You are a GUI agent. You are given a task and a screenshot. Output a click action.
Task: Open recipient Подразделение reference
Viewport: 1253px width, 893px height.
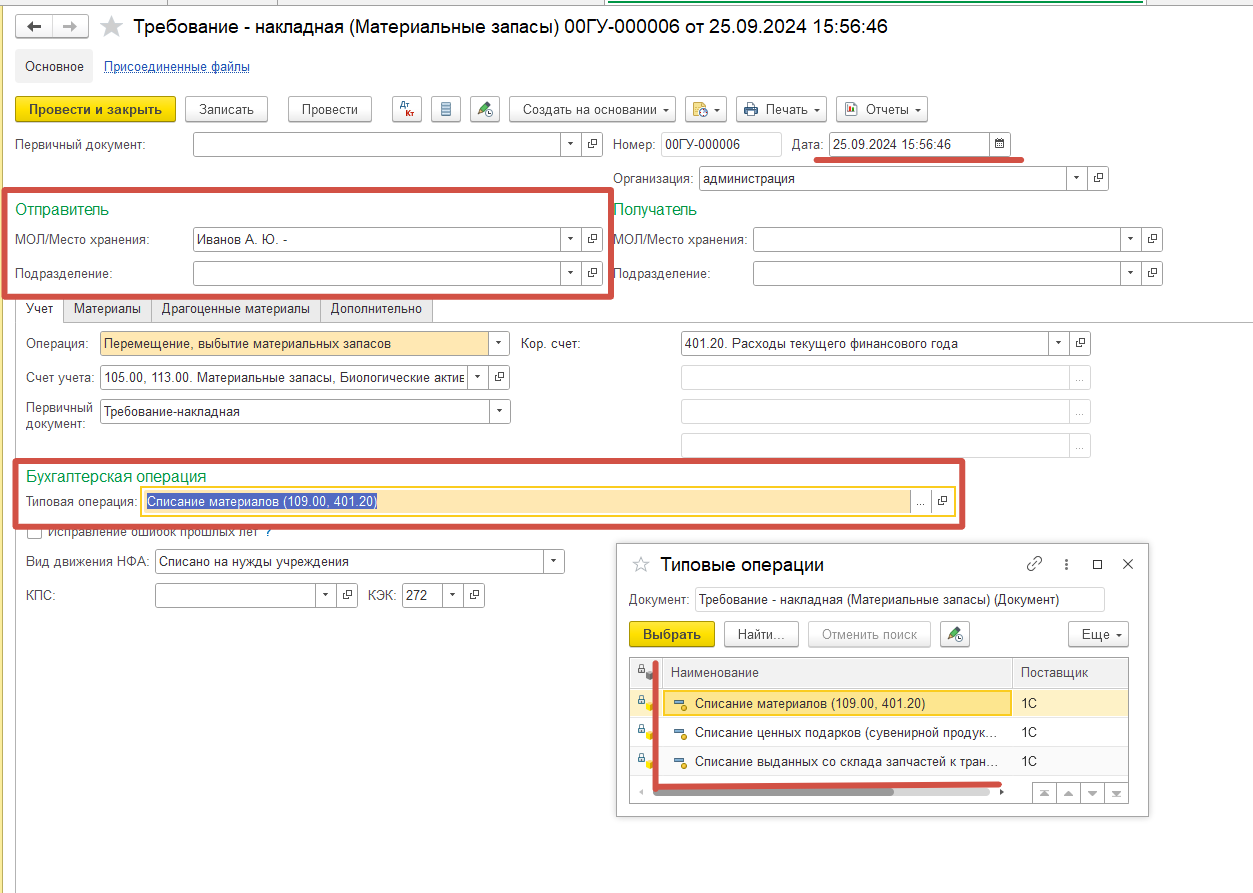[x=1152, y=273]
